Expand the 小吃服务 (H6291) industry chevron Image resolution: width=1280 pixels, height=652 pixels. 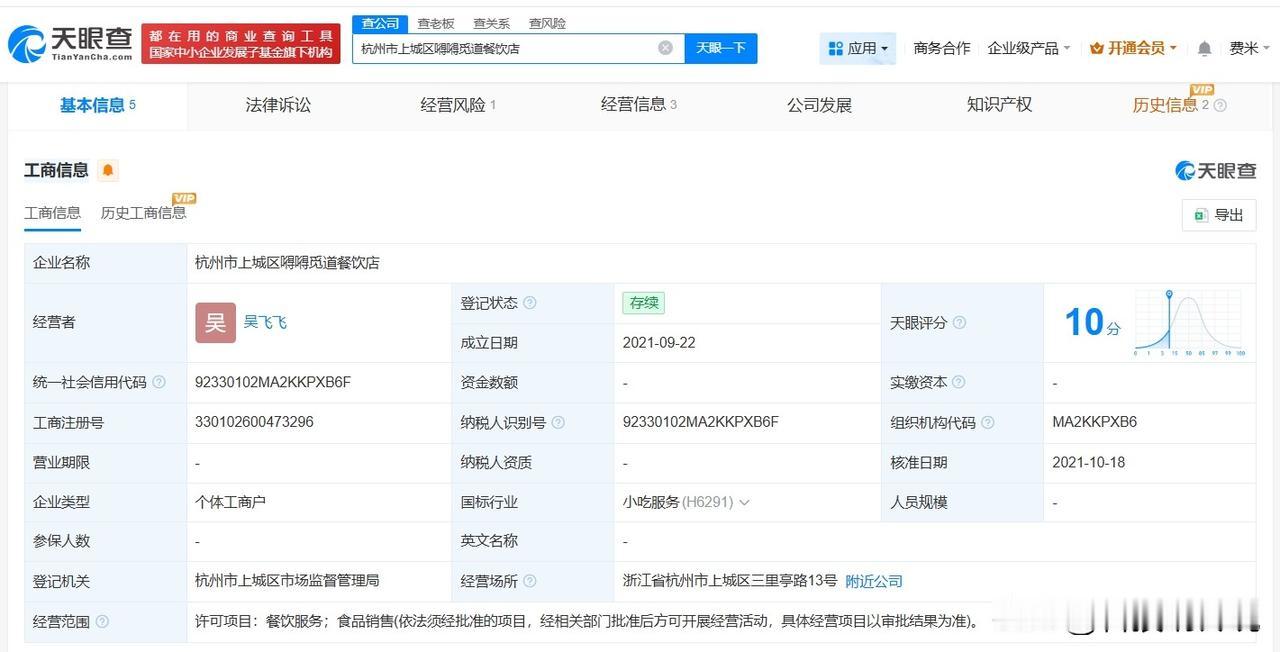(x=744, y=502)
